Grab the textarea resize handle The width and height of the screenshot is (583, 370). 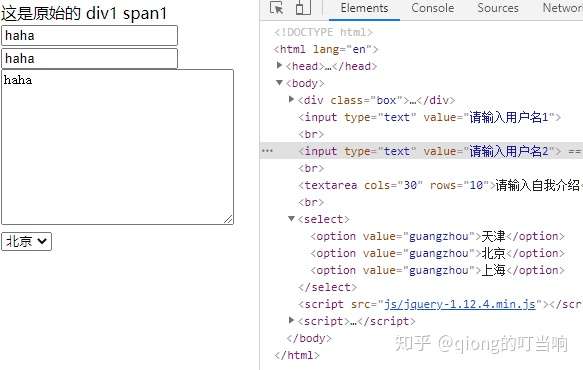coord(228,219)
